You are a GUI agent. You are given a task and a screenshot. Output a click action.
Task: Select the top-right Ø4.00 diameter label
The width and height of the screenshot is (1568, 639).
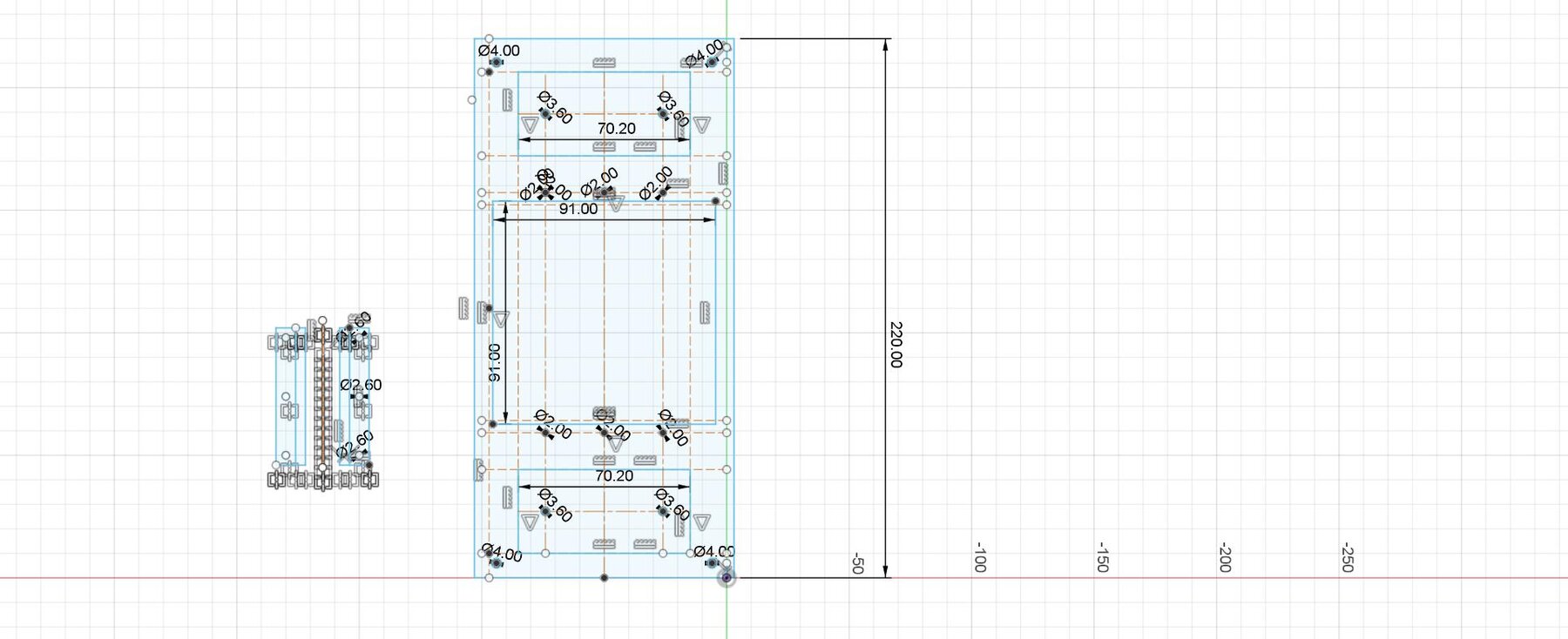pos(704,52)
